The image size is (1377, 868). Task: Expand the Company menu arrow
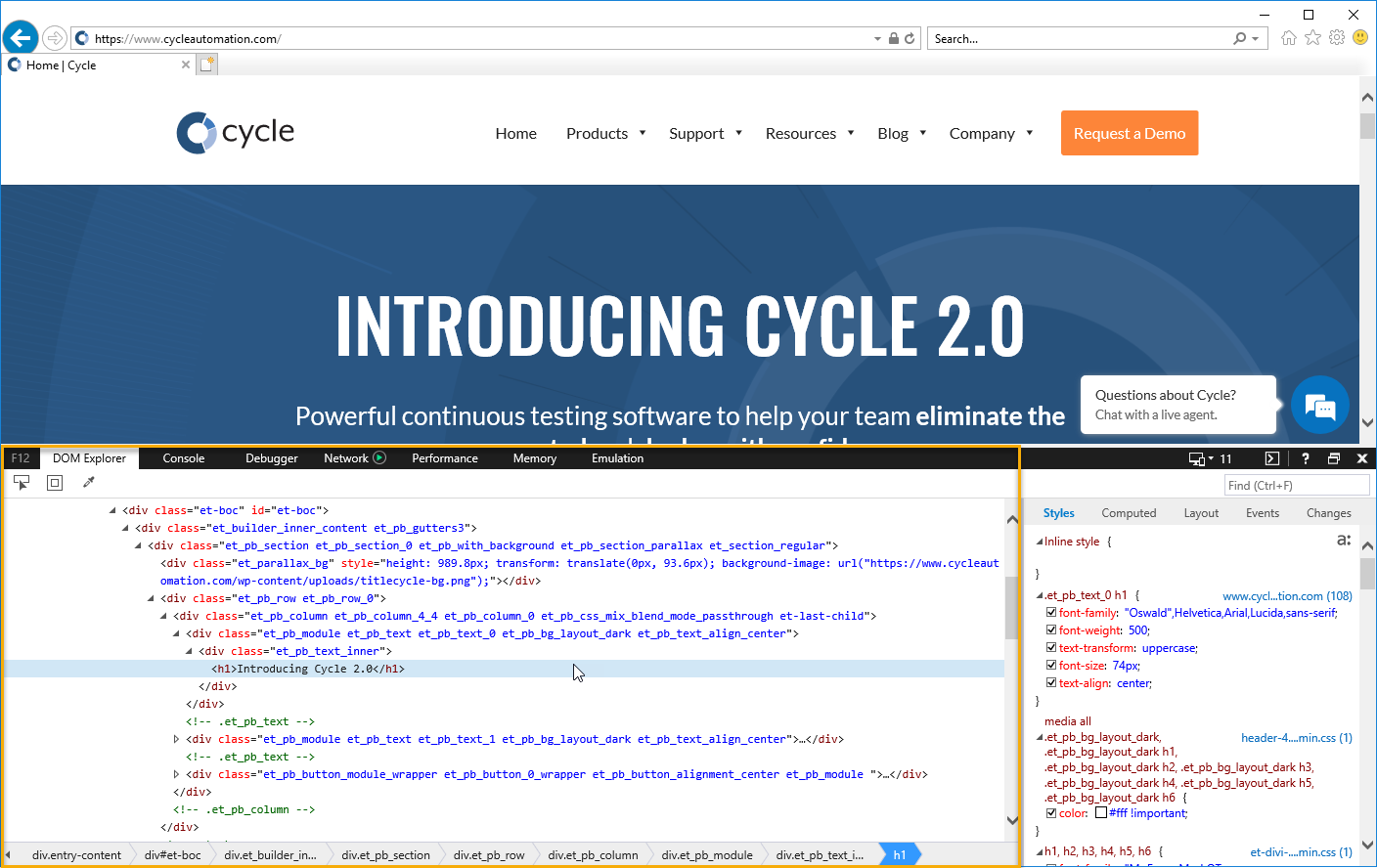1029,133
